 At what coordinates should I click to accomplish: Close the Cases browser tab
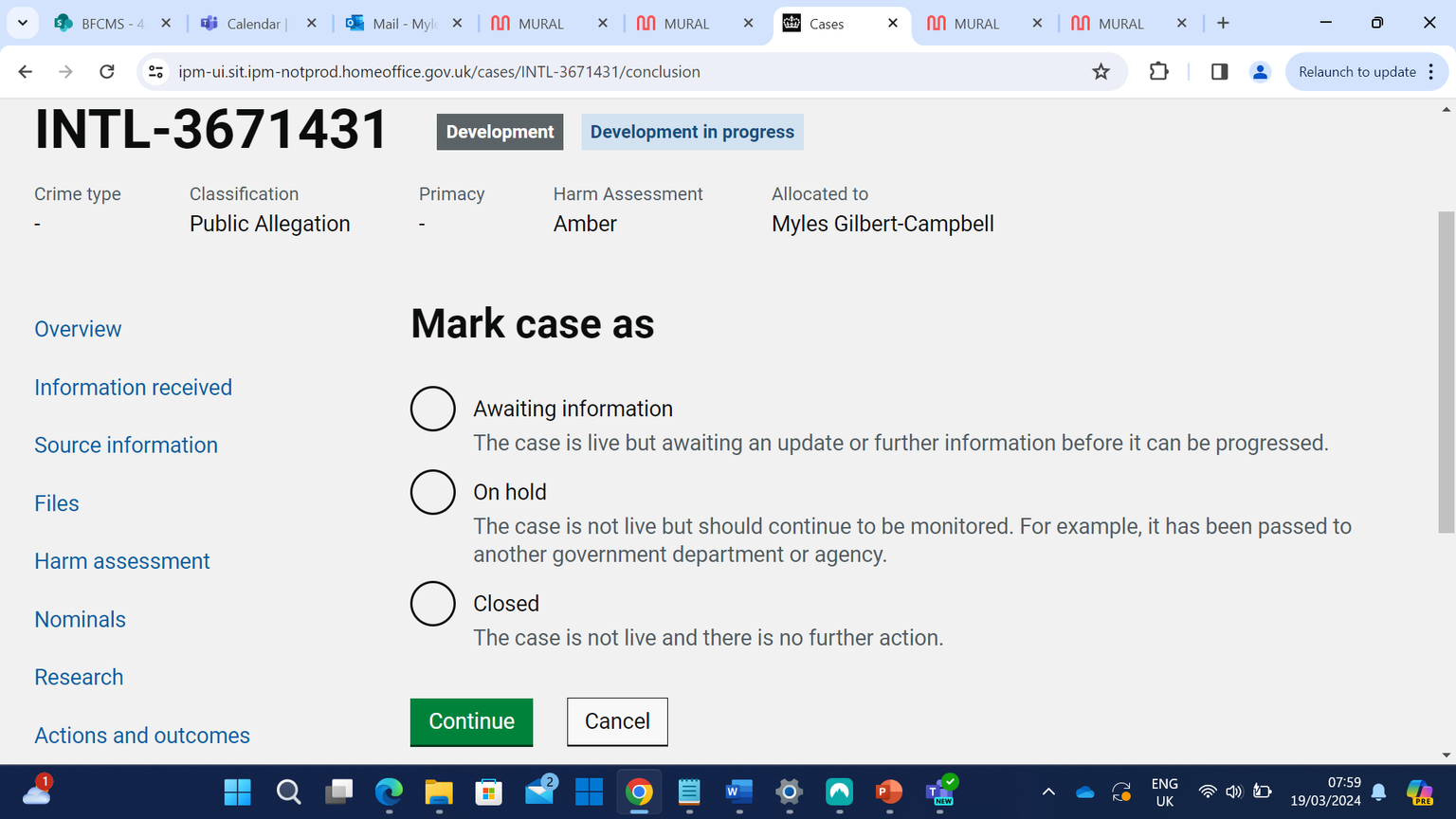(x=892, y=24)
